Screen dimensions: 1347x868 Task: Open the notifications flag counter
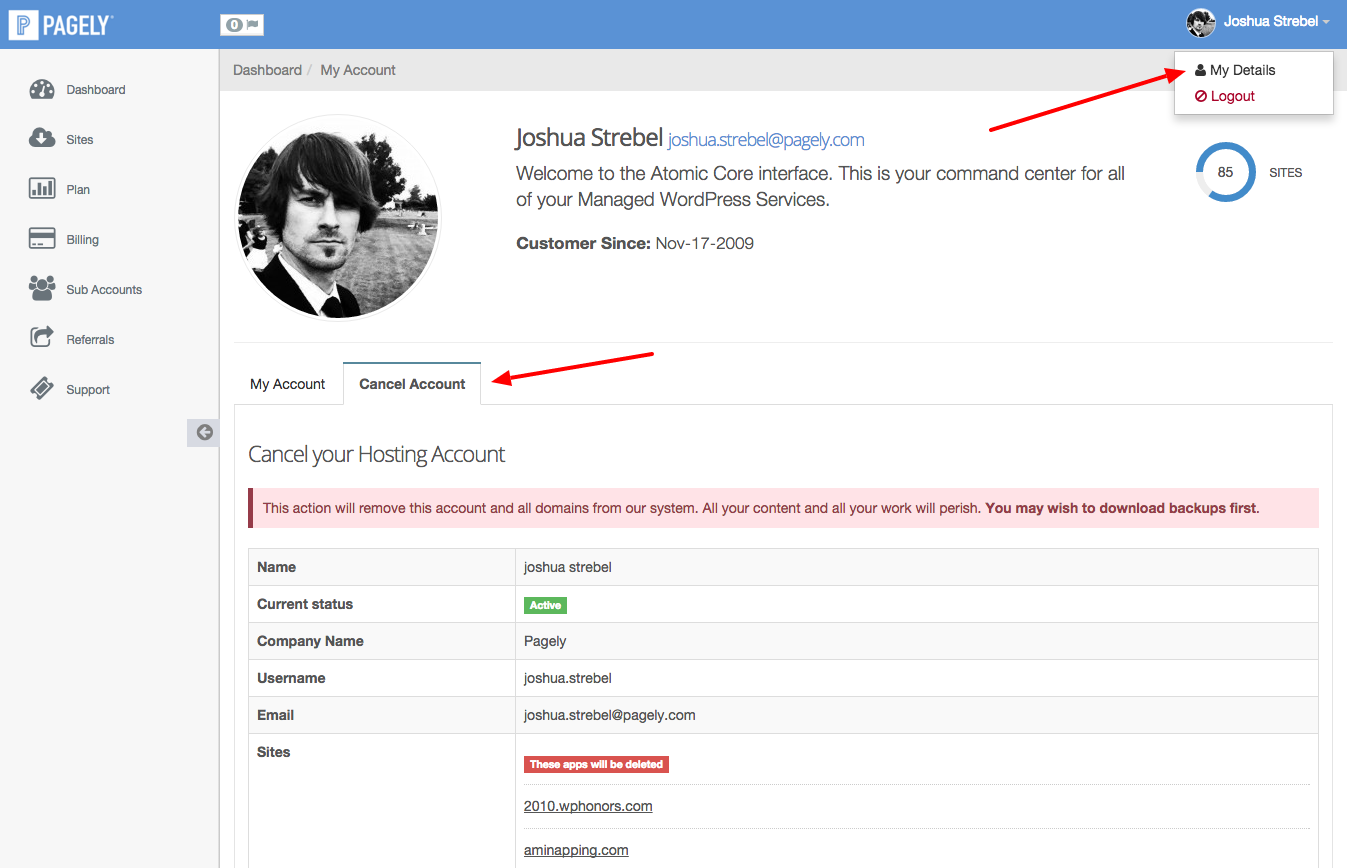(x=242, y=25)
